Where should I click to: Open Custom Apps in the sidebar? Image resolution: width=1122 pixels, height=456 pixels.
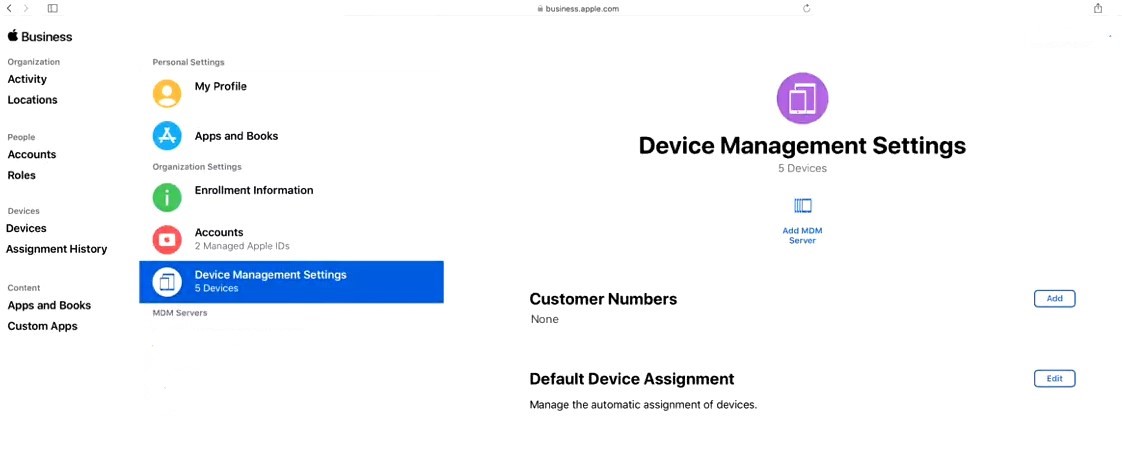(42, 326)
